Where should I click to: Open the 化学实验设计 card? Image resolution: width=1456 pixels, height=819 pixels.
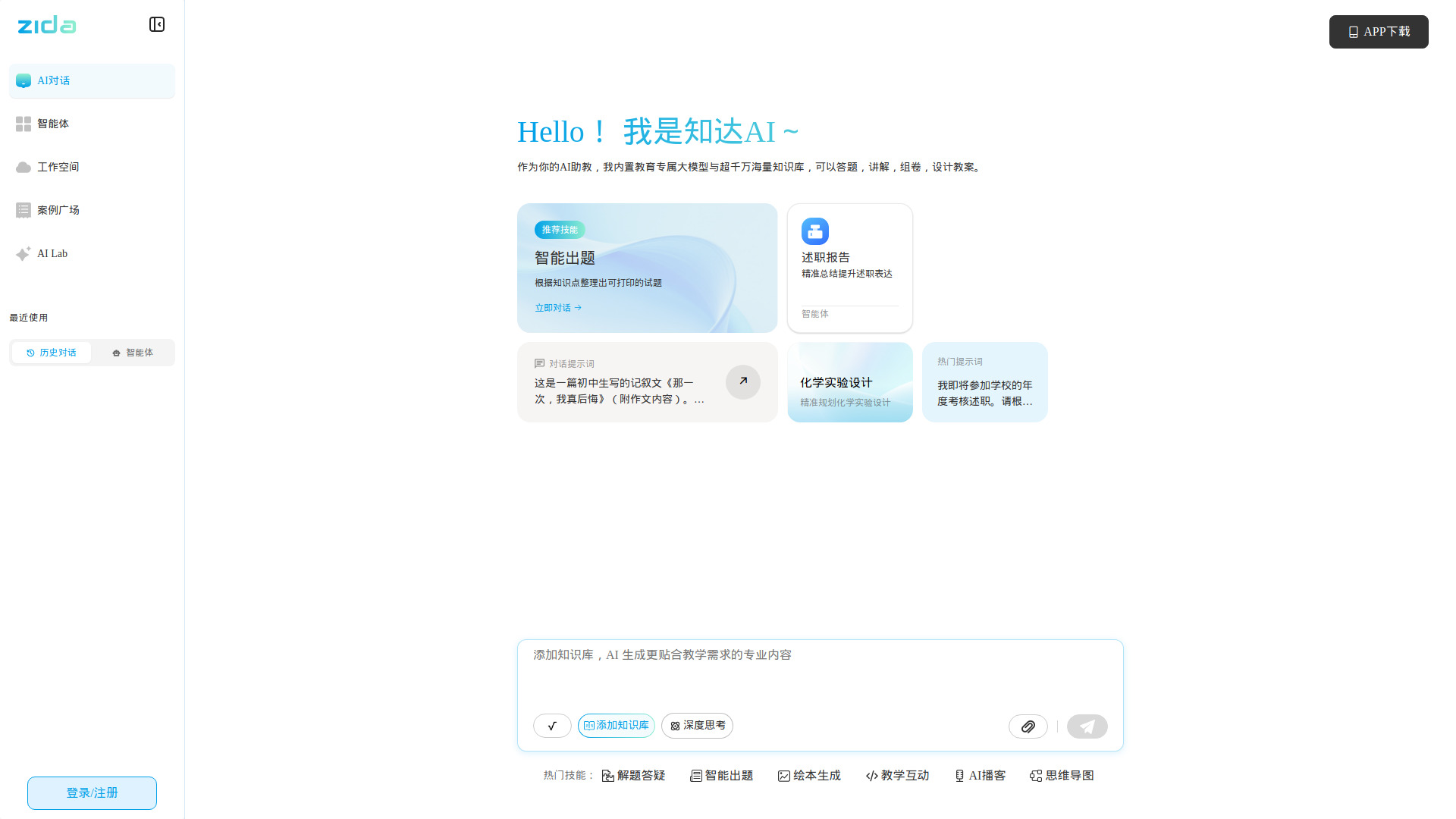tap(850, 382)
